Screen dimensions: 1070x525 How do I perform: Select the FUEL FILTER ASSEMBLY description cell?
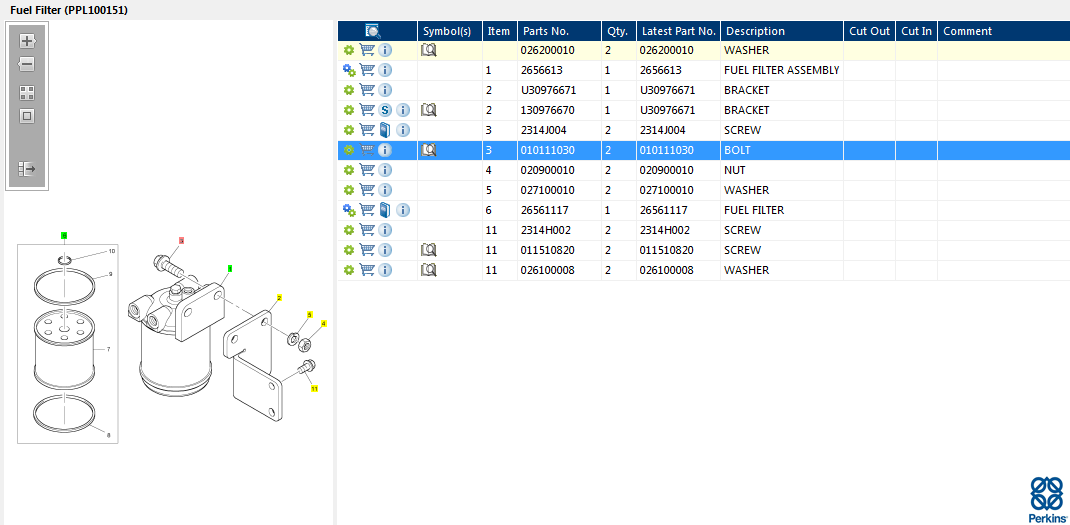tap(781, 70)
